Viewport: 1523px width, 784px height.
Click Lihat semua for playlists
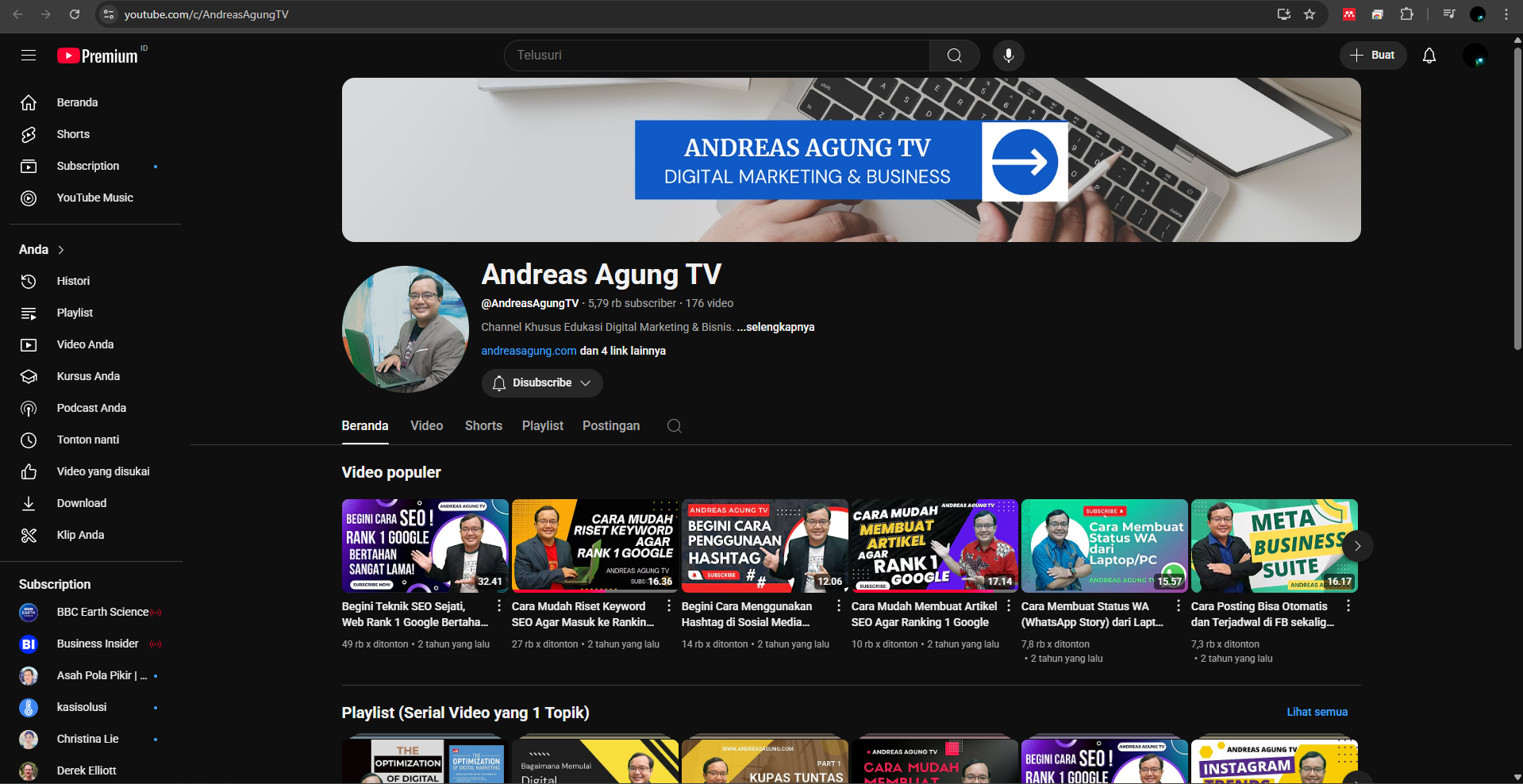[1317, 712]
